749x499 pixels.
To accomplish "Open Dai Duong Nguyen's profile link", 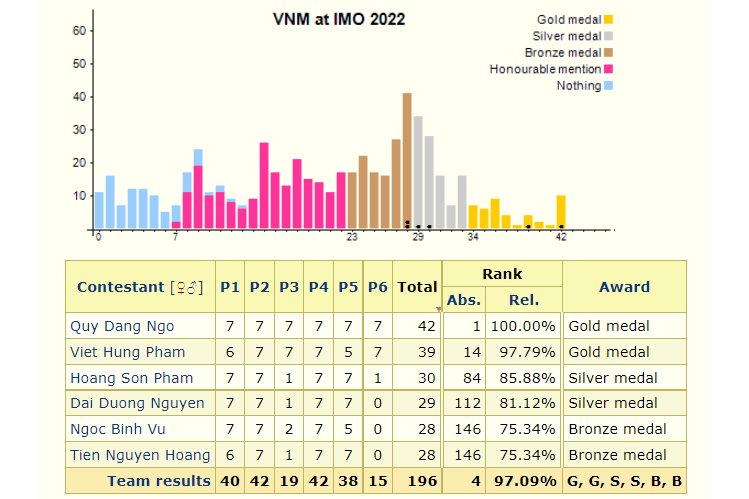I will [x=136, y=403].
